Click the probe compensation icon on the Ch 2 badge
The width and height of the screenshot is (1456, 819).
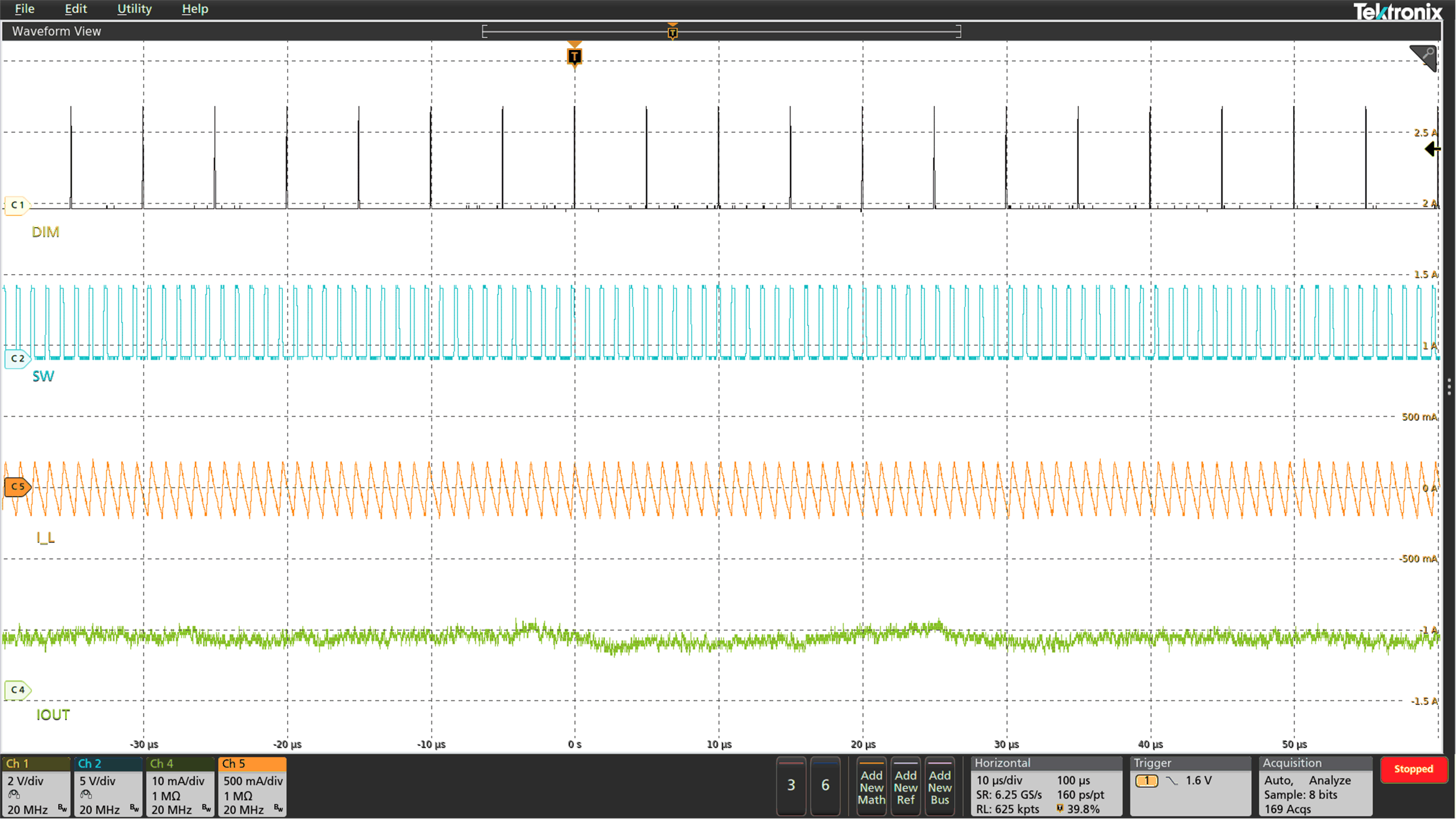coord(86,795)
